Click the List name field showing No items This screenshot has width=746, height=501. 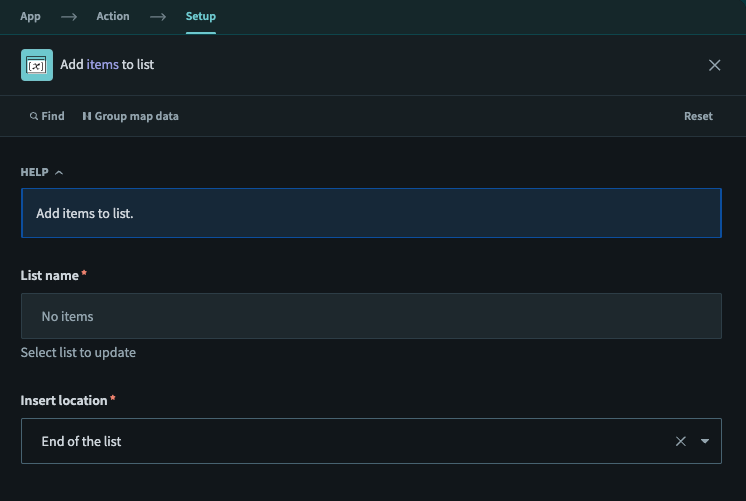370,316
